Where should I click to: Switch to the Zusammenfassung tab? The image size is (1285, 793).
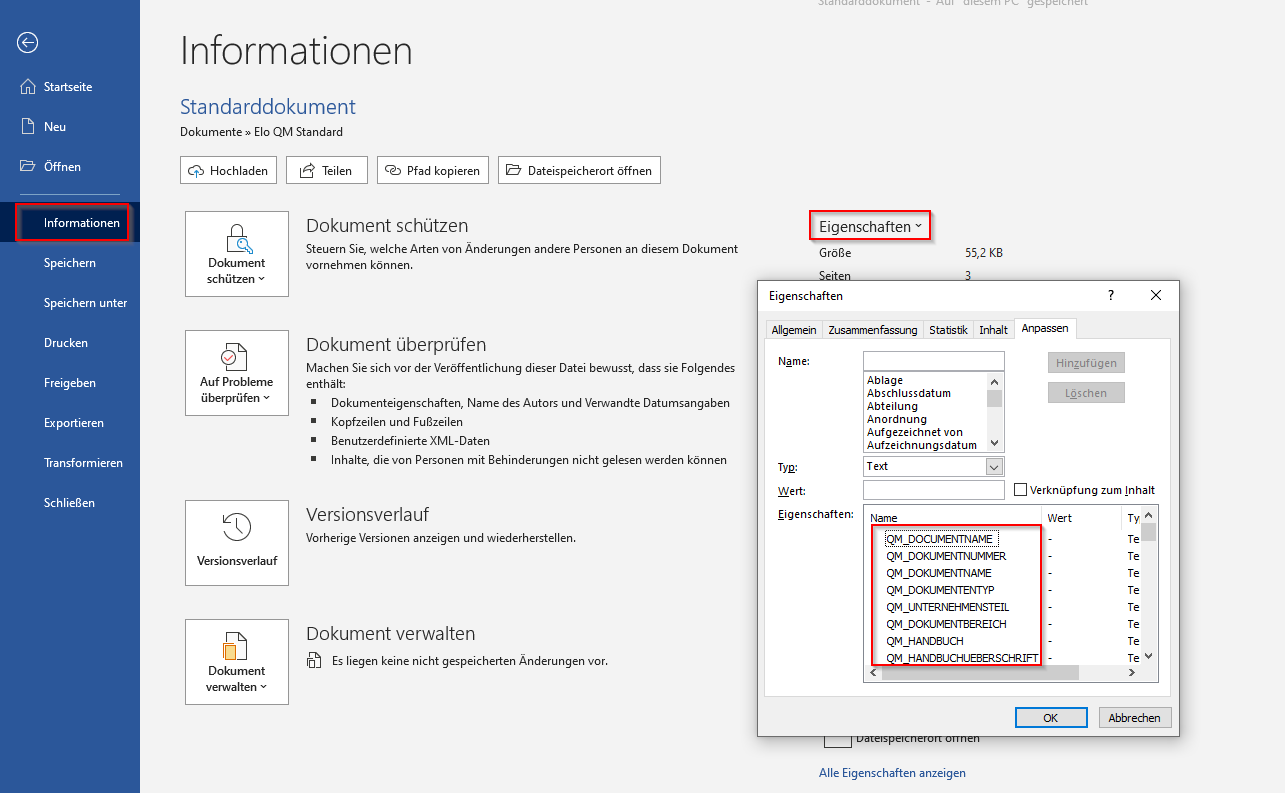tap(872, 330)
